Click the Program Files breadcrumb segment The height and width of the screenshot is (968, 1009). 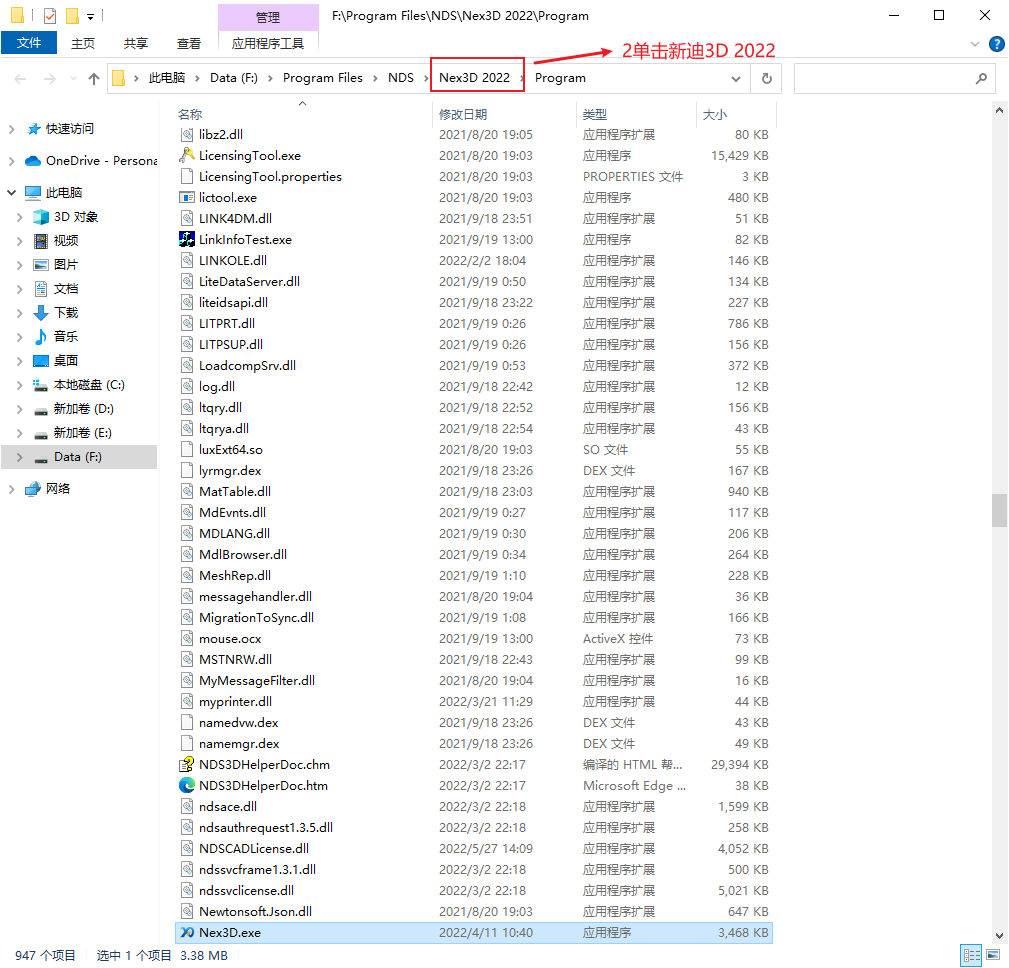tap(322, 78)
